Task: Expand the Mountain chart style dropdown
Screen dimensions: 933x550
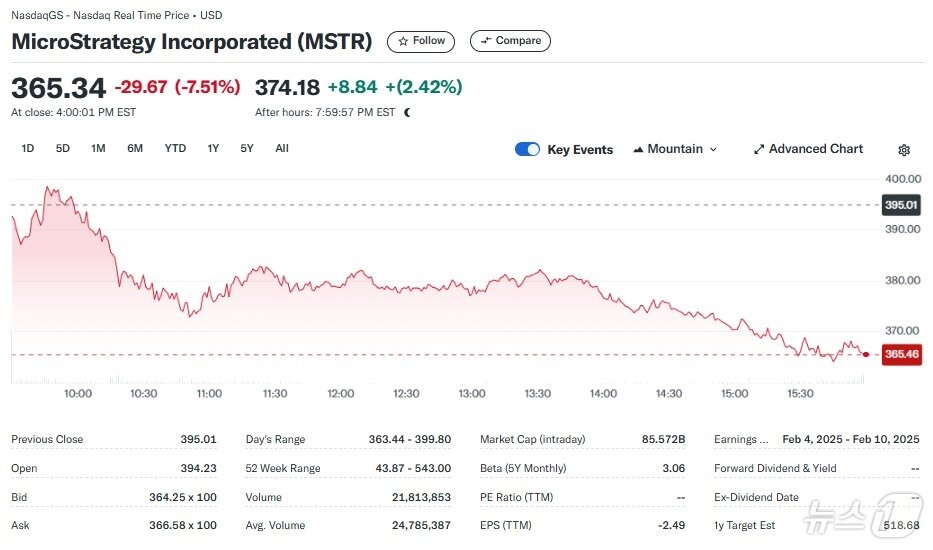Action: point(713,149)
